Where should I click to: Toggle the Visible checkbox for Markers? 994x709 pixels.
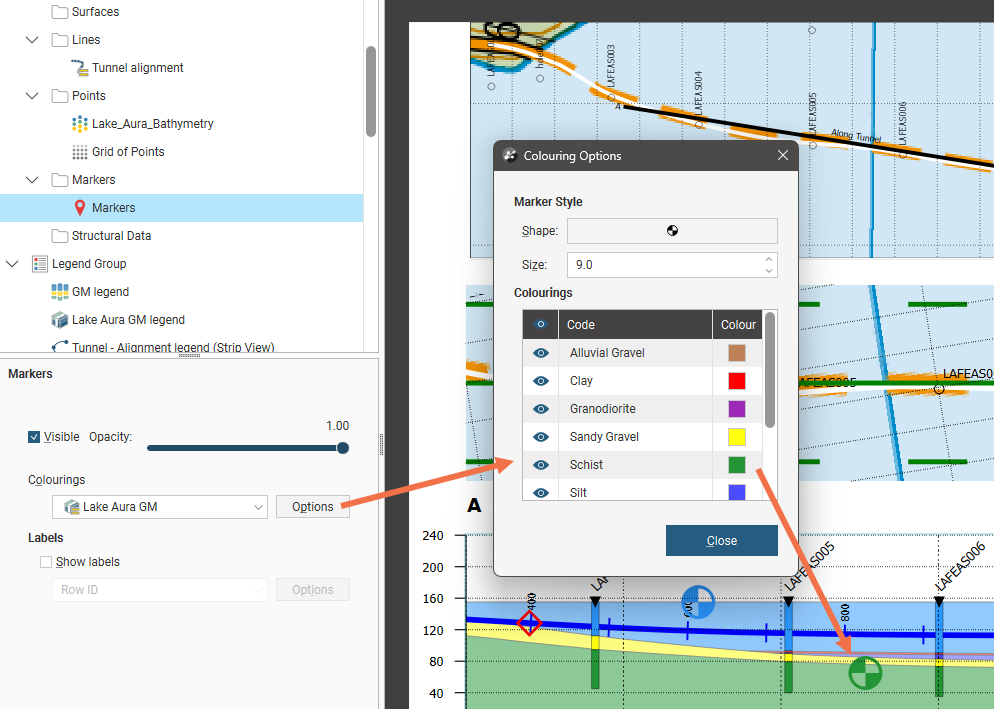[x=35, y=437]
